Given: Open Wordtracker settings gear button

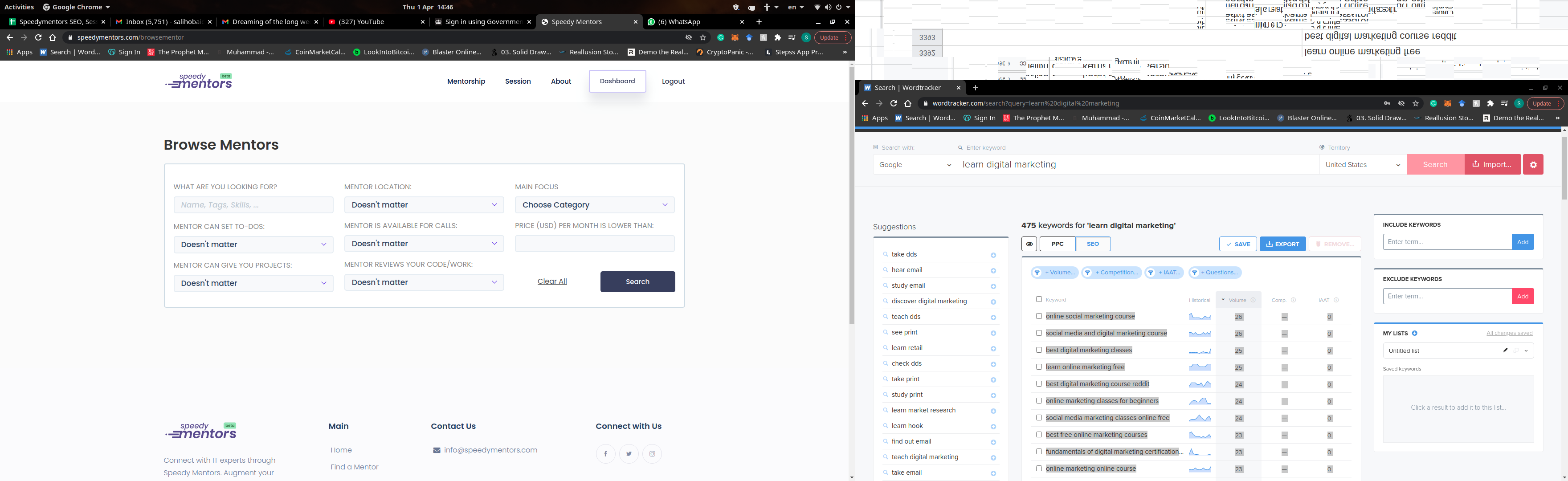Looking at the screenshot, I should [1533, 164].
